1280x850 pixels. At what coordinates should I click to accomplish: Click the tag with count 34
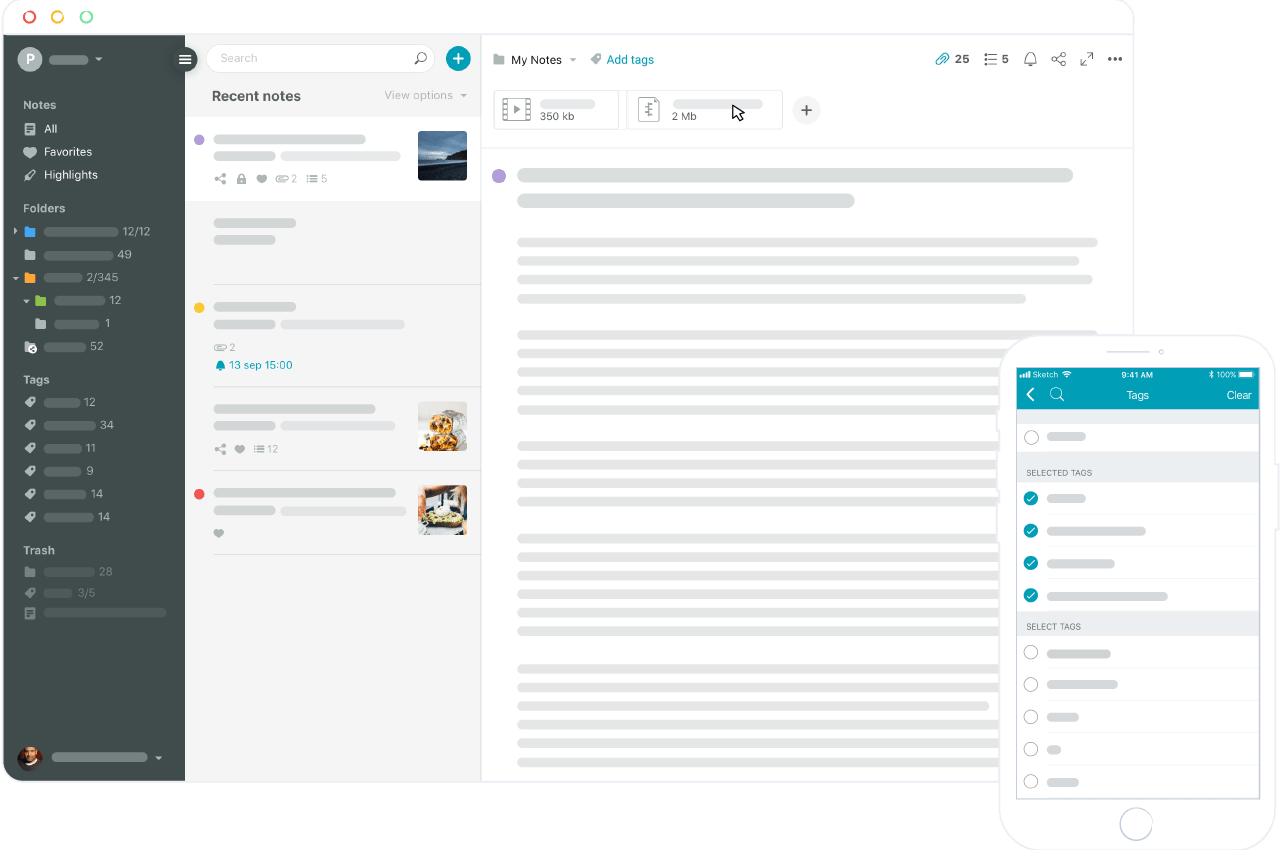[68, 425]
